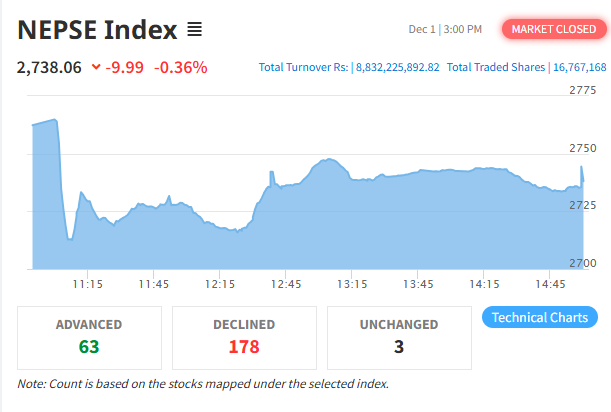Screen dimensions: 611x412
Task: Click the NEPSE Index heading
Action: point(97,30)
